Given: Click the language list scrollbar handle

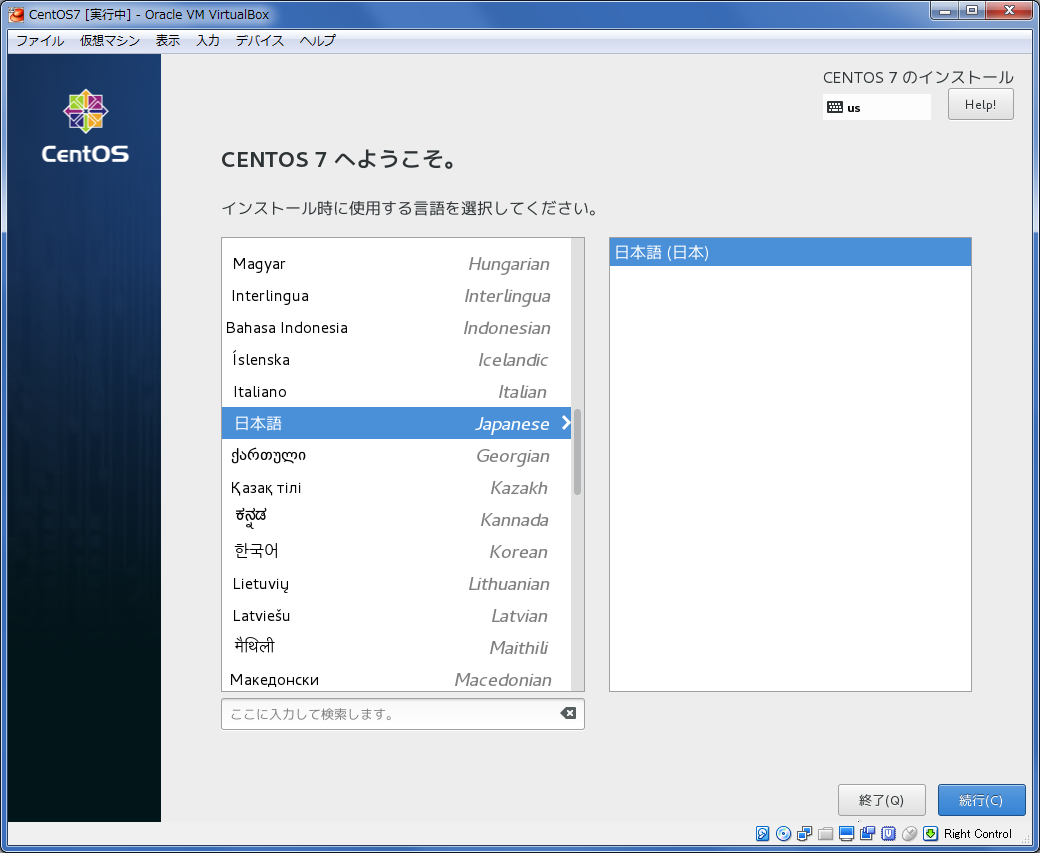Looking at the screenshot, I should click(x=577, y=452).
